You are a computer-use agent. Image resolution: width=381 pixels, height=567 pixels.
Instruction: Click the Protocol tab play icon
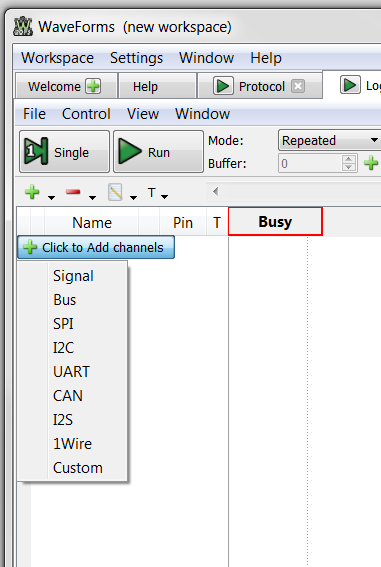point(223,86)
